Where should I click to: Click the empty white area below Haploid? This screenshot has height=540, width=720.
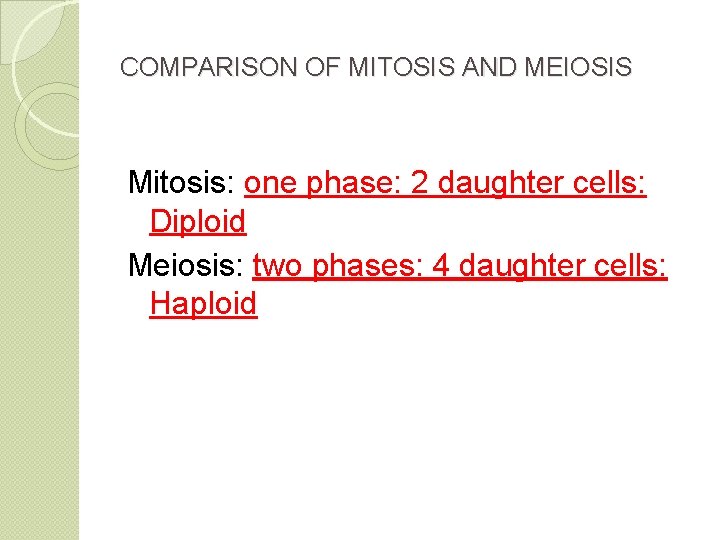400,430
